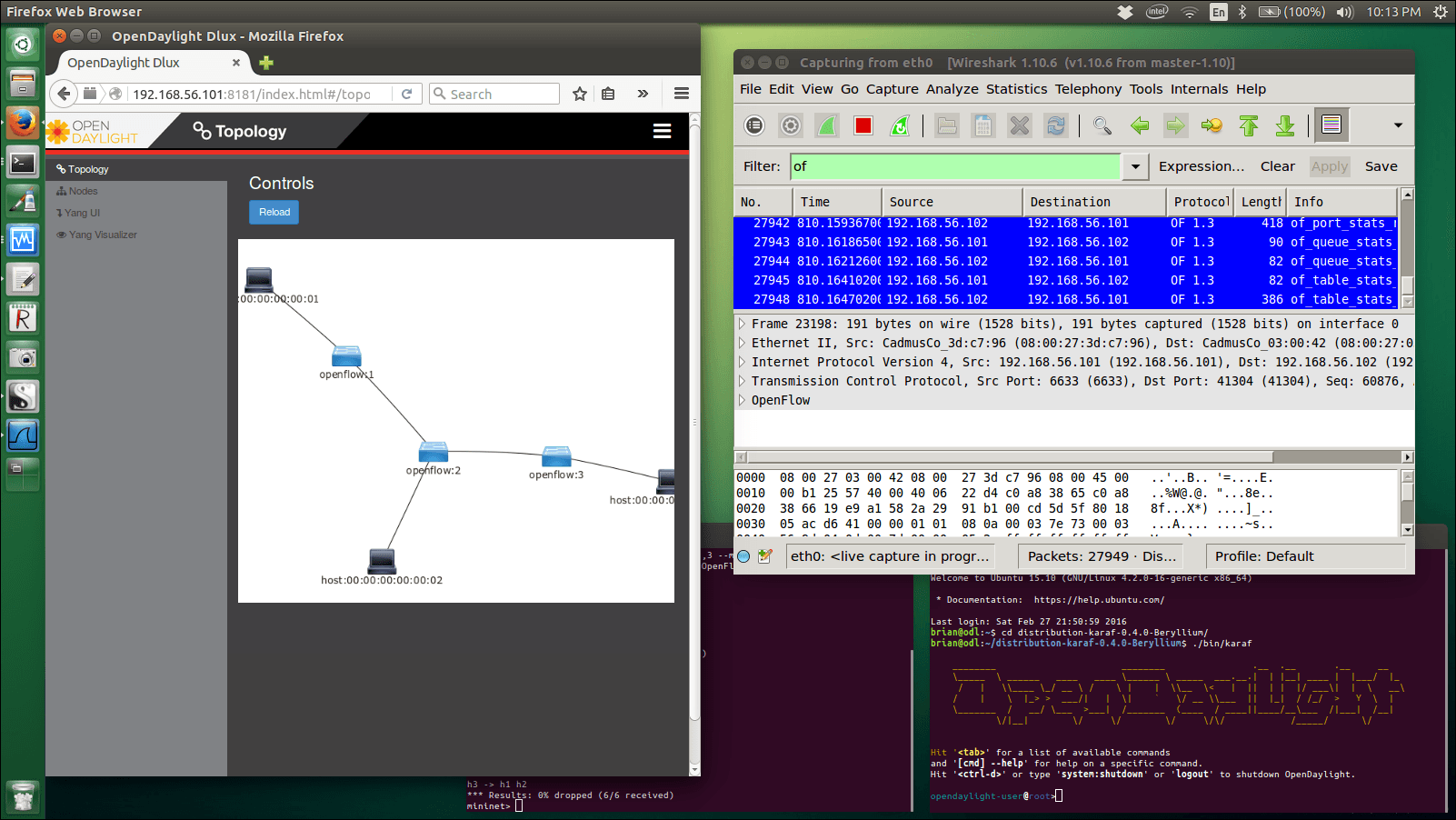Click capture comment edit icon in statusbar
1456x820 pixels.
pos(765,556)
